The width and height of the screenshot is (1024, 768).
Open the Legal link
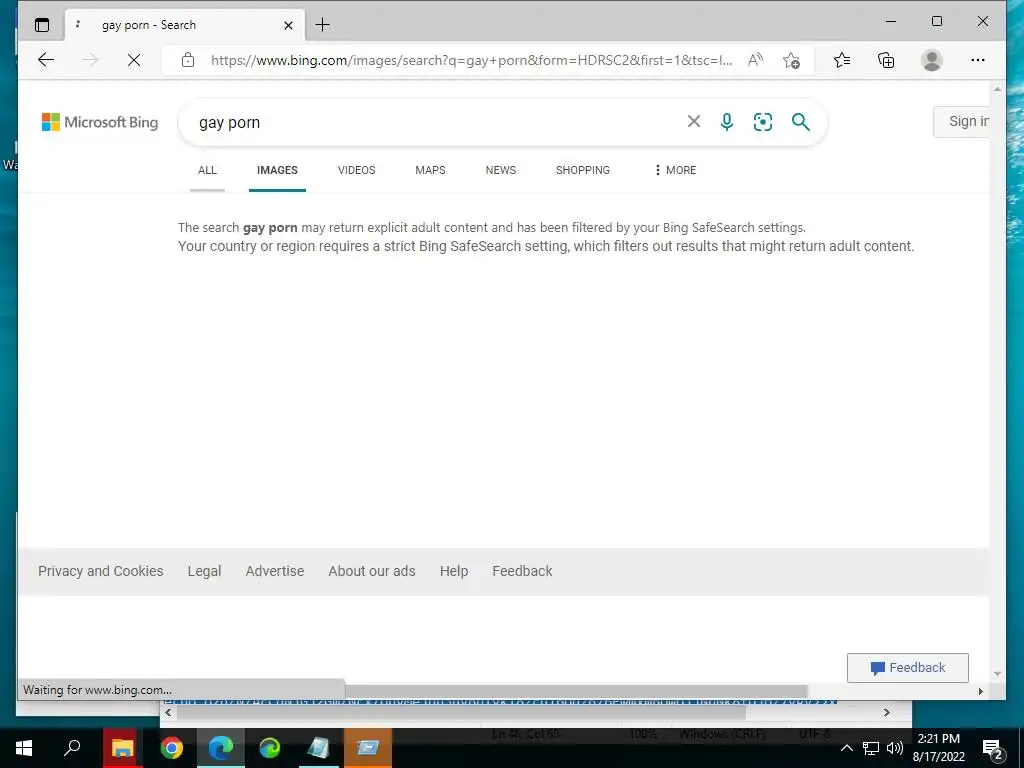[x=204, y=571]
